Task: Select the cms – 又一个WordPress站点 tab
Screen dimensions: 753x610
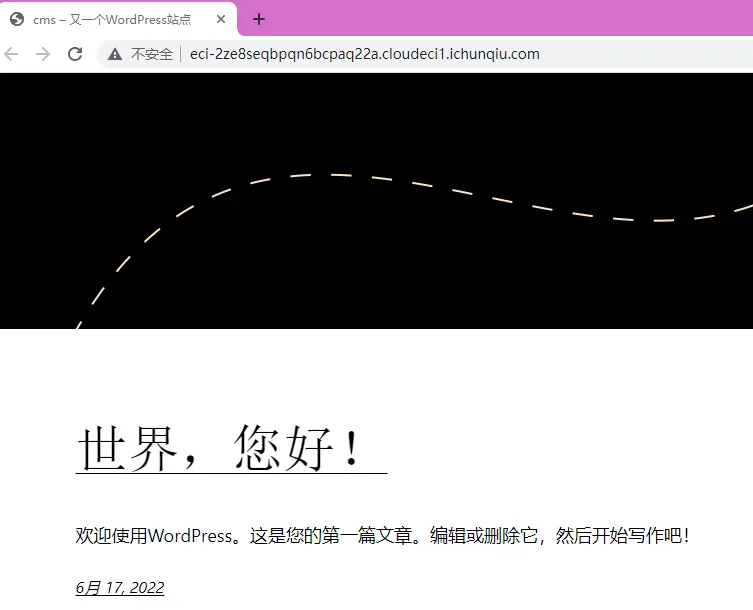Action: 119,19
